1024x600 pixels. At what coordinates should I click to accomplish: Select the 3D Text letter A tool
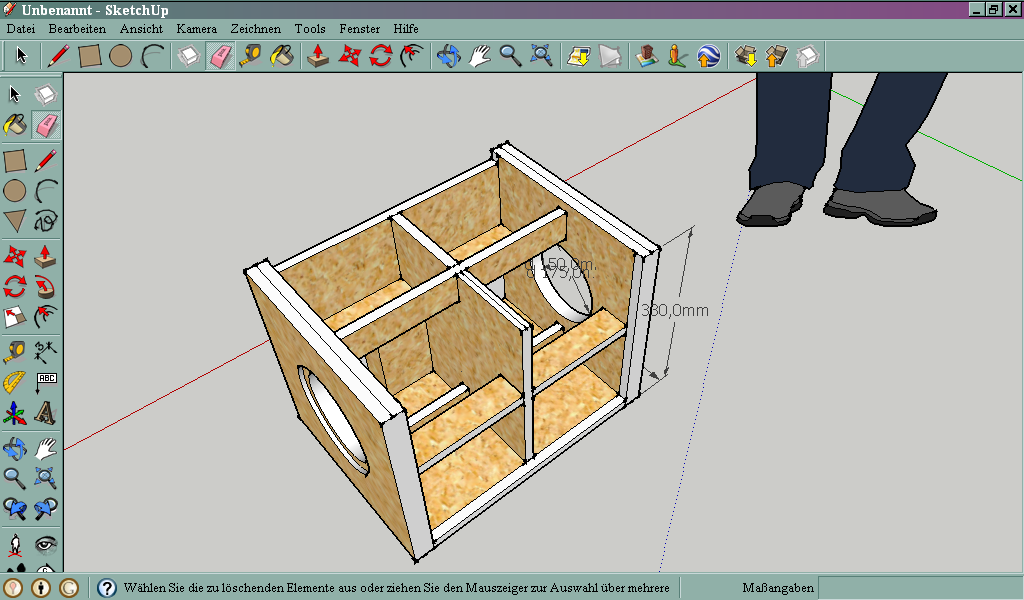(46, 413)
